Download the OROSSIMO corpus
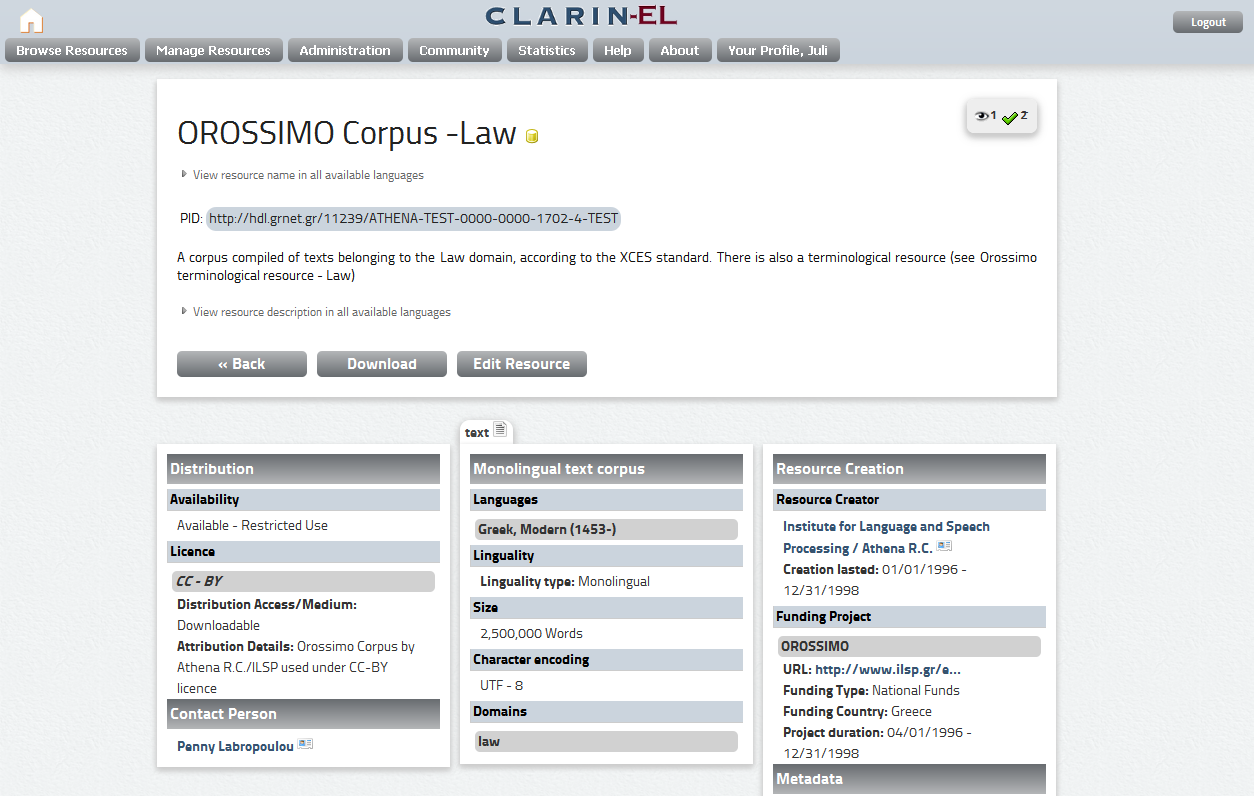The image size is (1254, 796). (382, 364)
